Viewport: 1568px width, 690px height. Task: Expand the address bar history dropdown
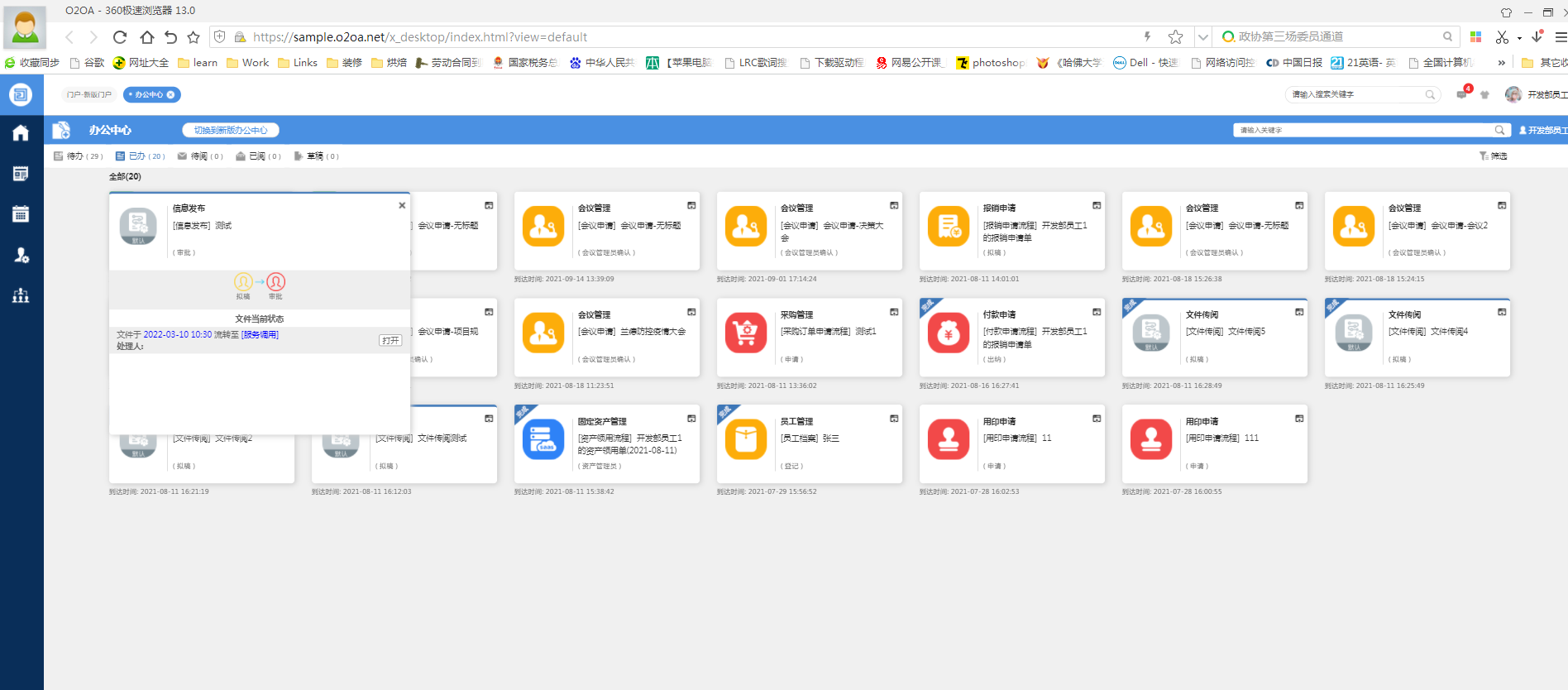point(1203,37)
